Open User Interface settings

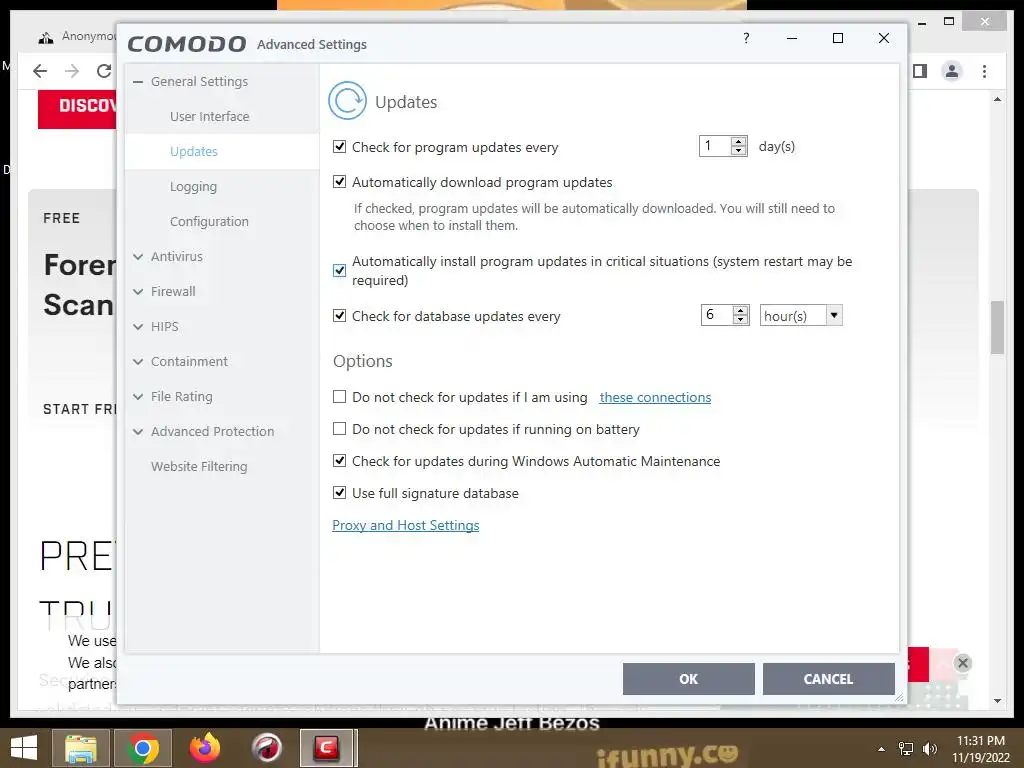210,116
